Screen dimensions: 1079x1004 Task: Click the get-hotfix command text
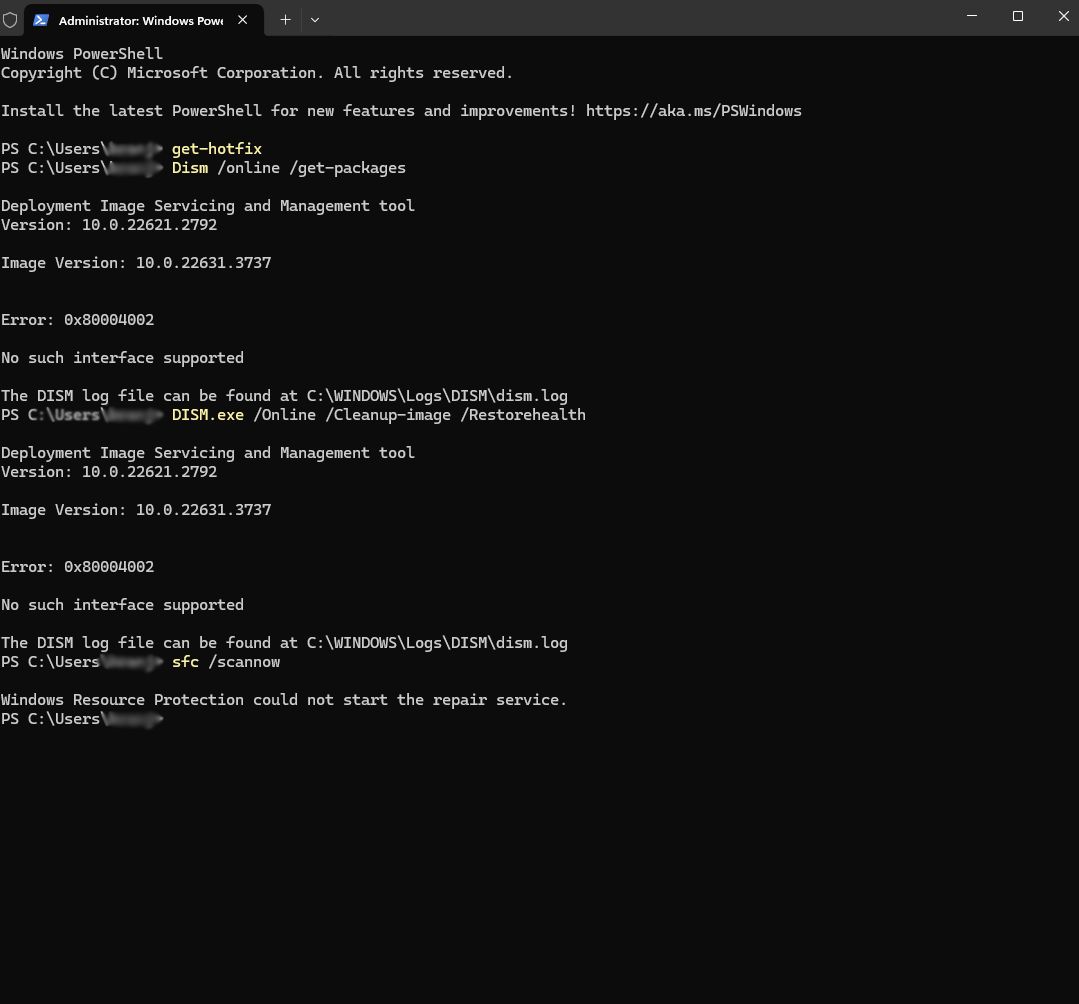217,149
